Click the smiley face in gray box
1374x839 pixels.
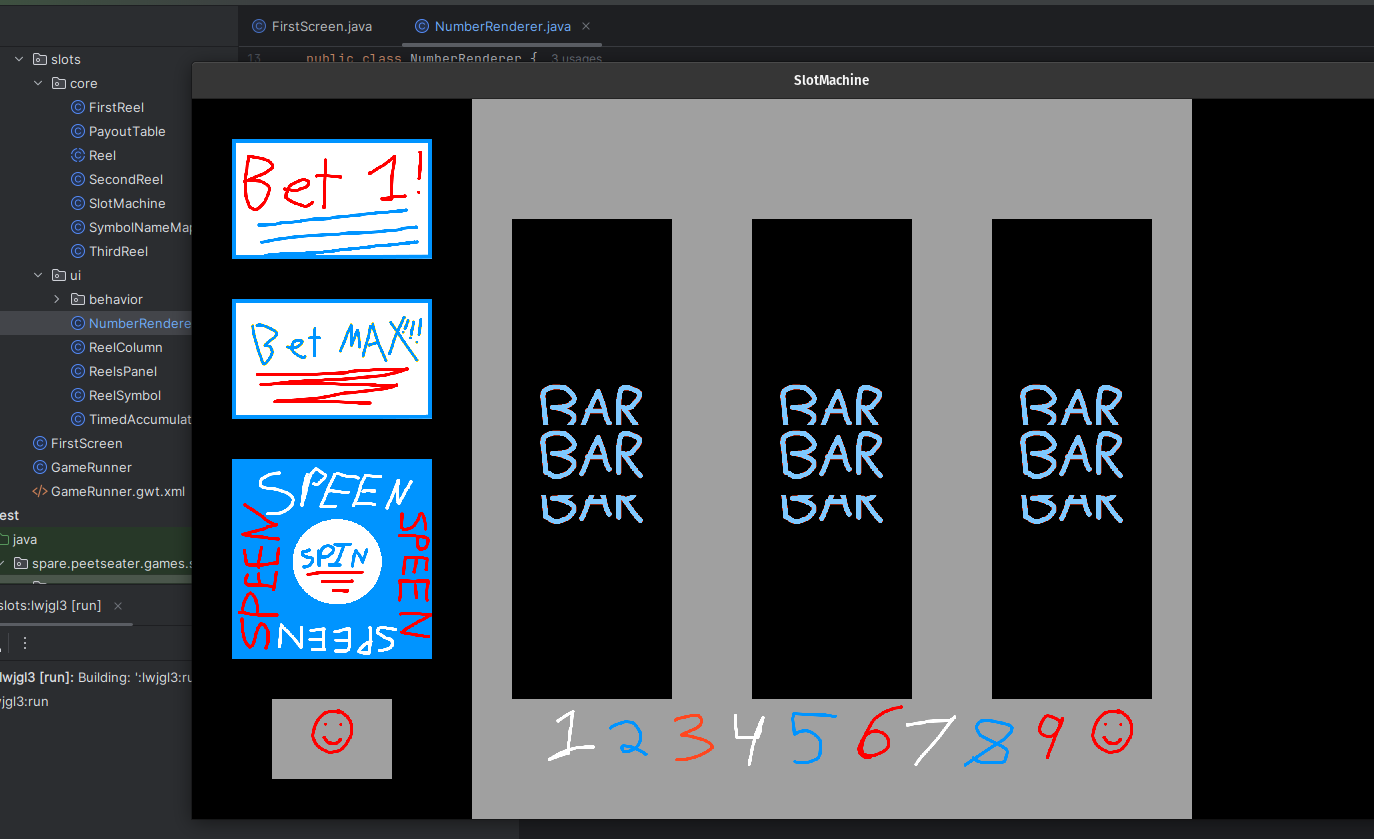(331, 738)
